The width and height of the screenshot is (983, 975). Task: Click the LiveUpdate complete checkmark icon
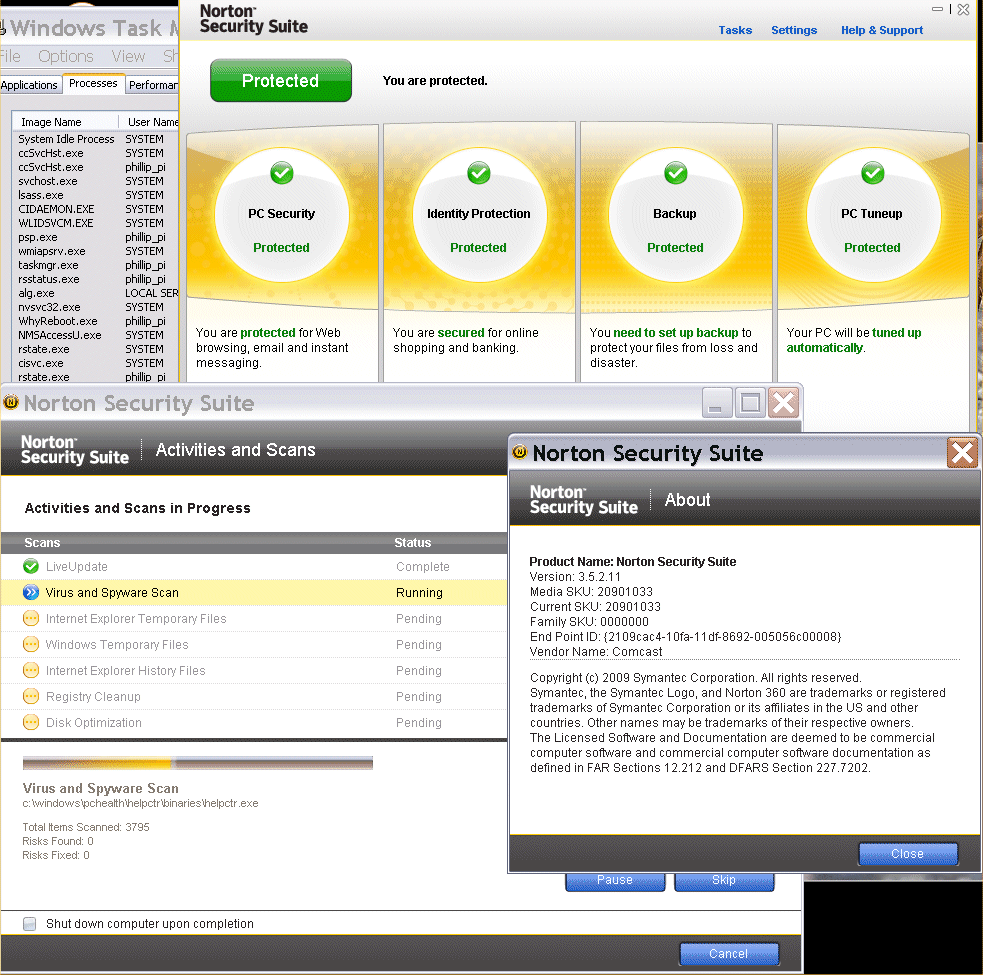coord(31,567)
